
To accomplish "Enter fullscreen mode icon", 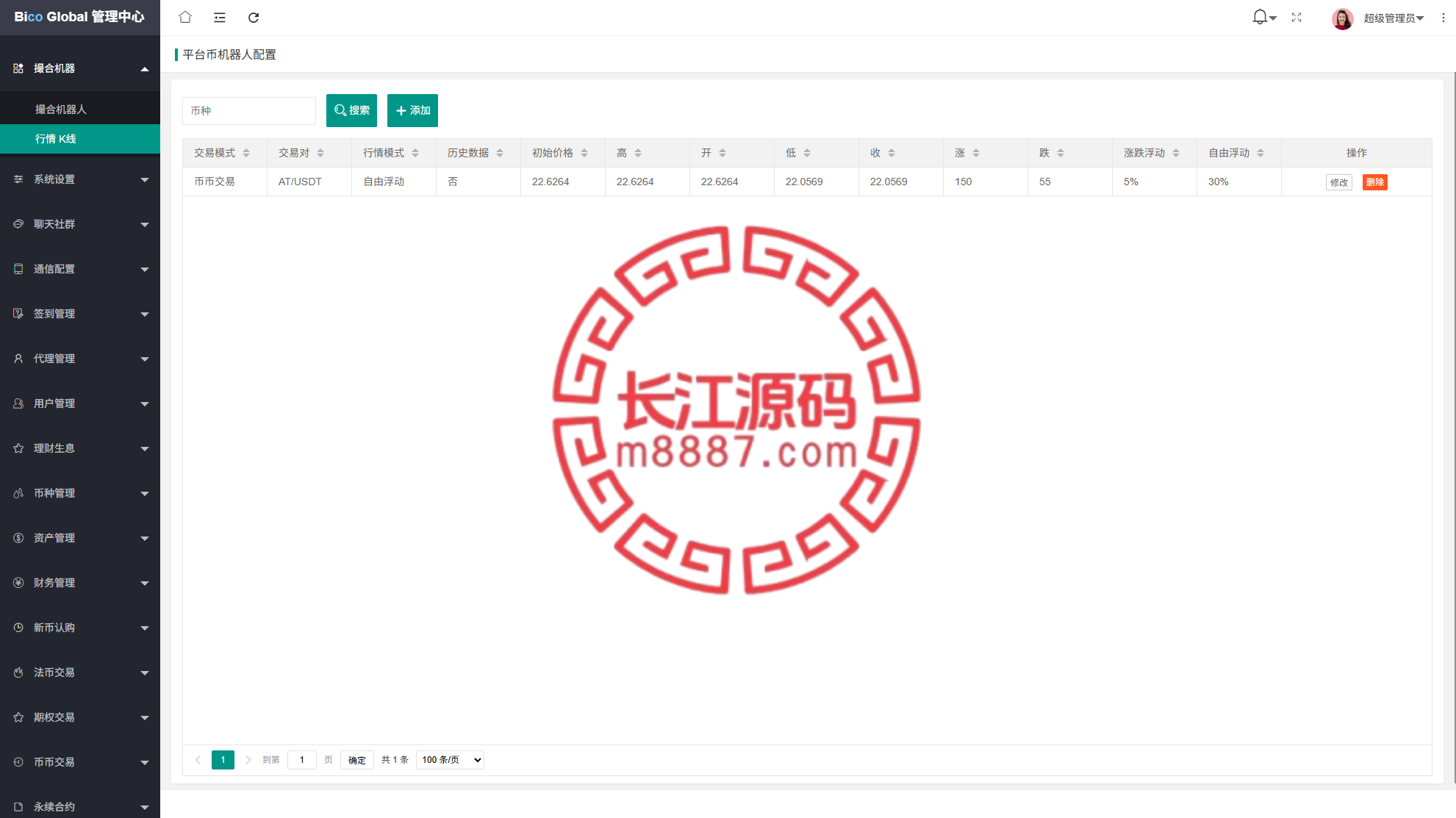I will click(1297, 17).
